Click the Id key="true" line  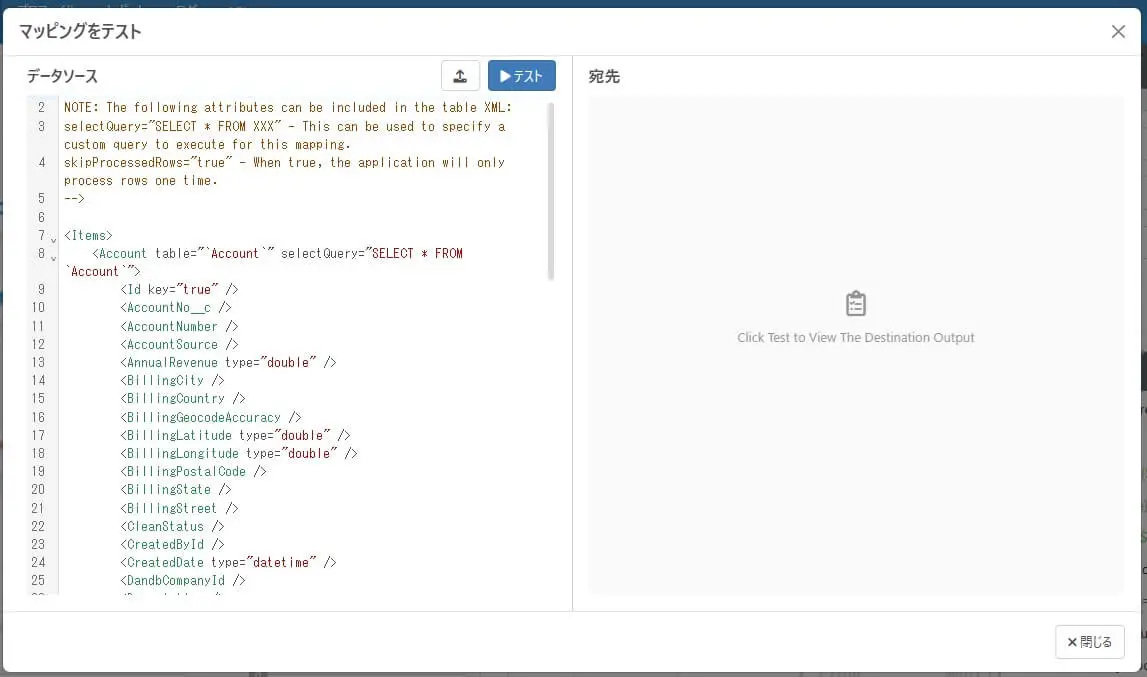click(179, 289)
